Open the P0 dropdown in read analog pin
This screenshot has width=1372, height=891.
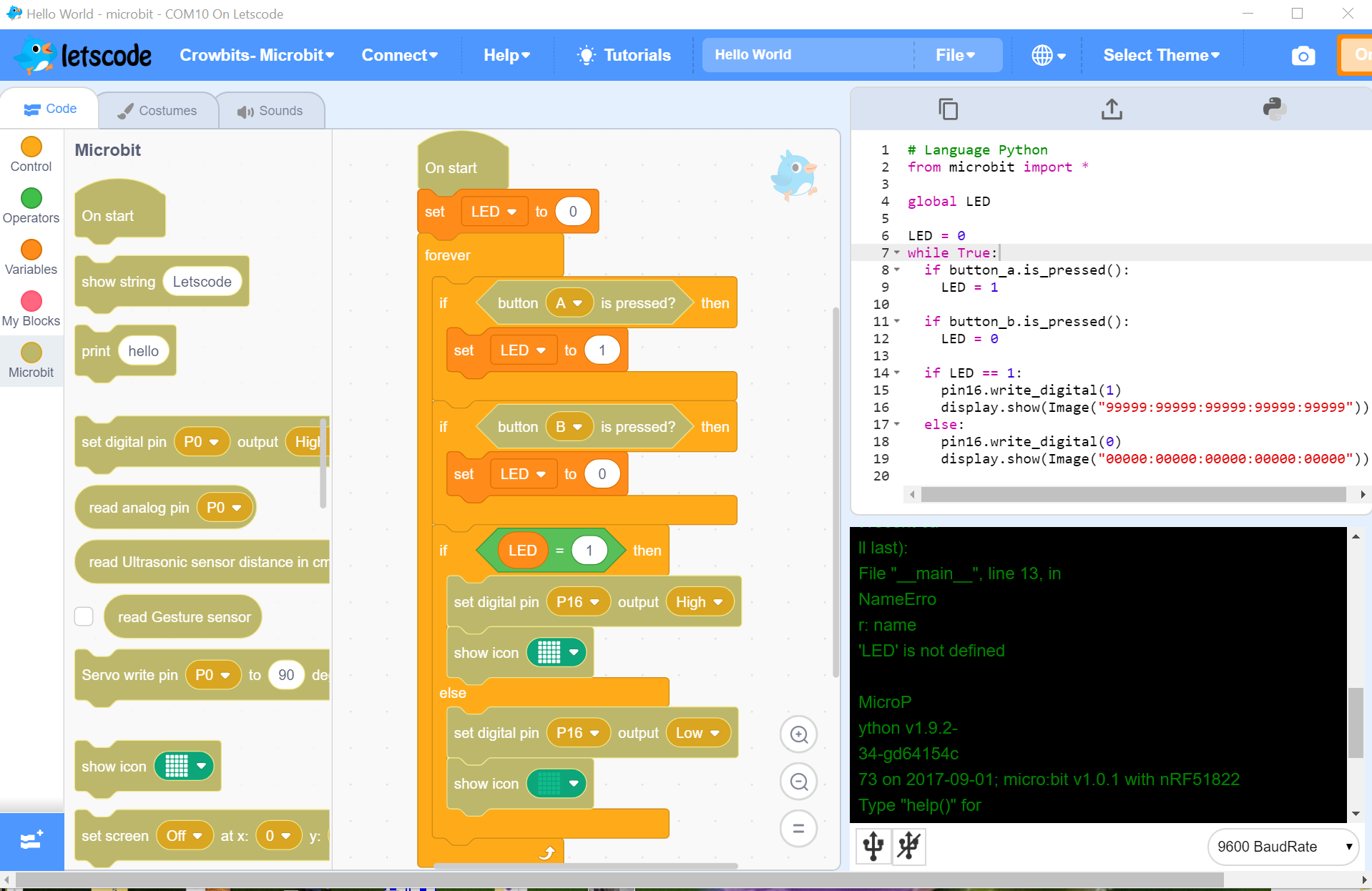pyautogui.click(x=224, y=508)
